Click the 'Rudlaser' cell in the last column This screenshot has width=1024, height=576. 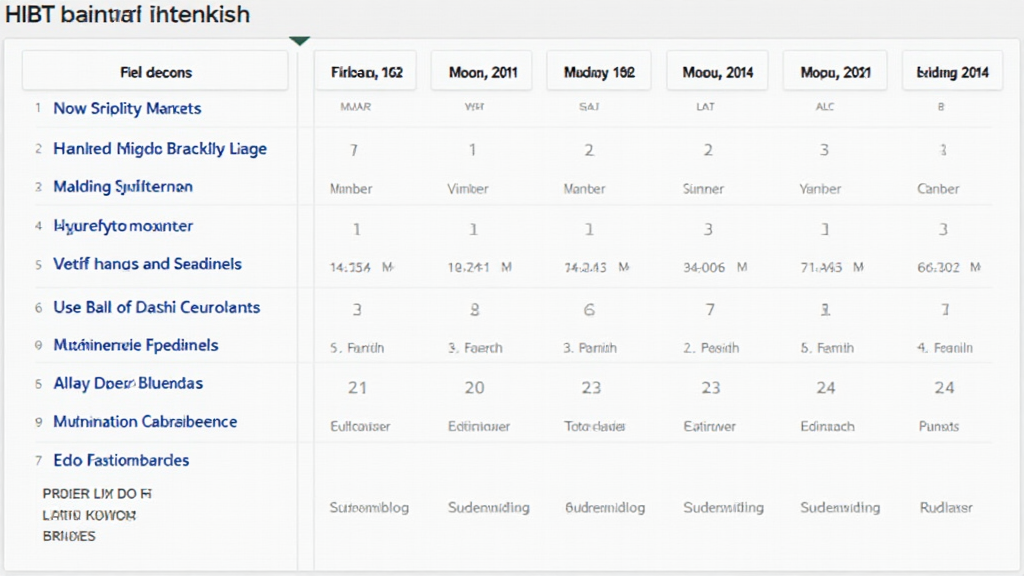point(945,507)
